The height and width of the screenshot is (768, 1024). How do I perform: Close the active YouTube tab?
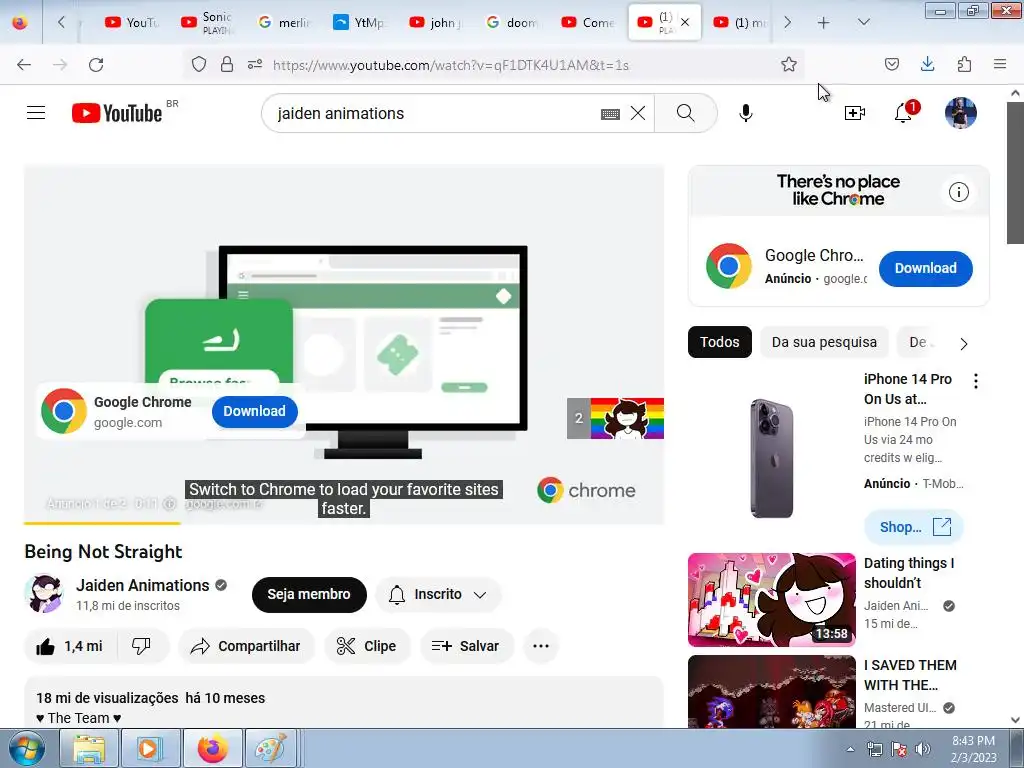(x=685, y=22)
